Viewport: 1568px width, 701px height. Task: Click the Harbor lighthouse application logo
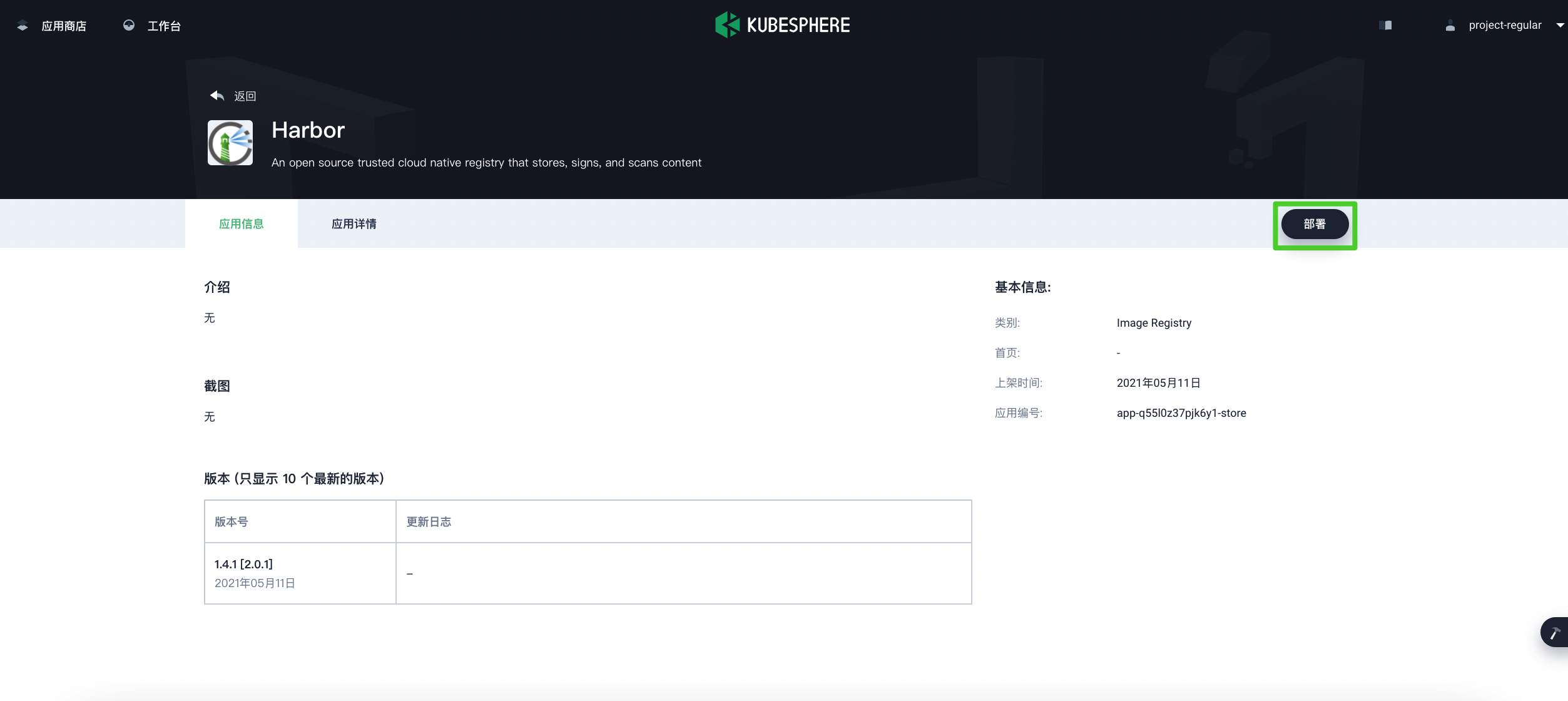(x=230, y=142)
